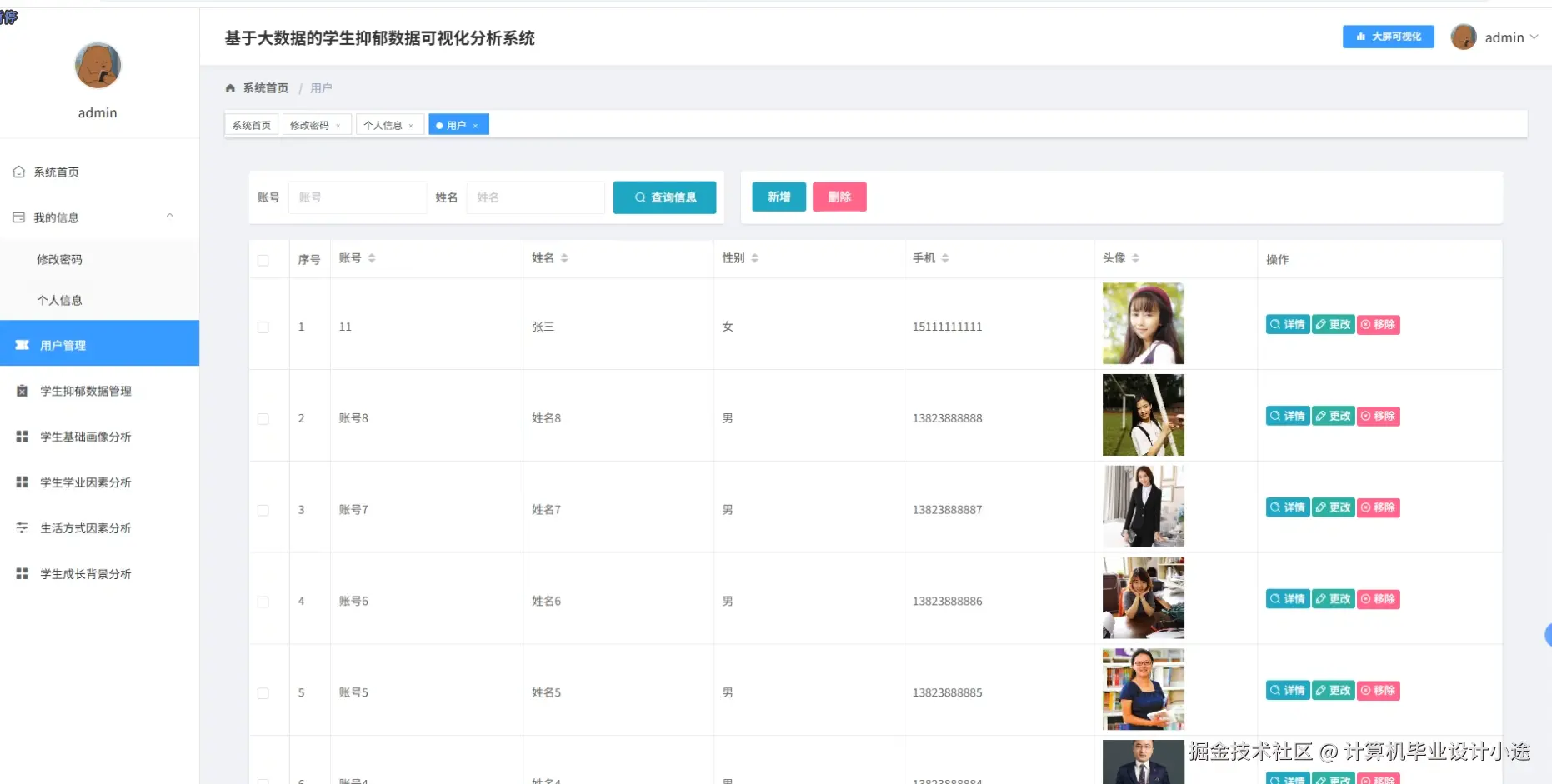Click the 查询信息 search button
The height and width of the screenshot is (784, 1552).
[665, 197]
